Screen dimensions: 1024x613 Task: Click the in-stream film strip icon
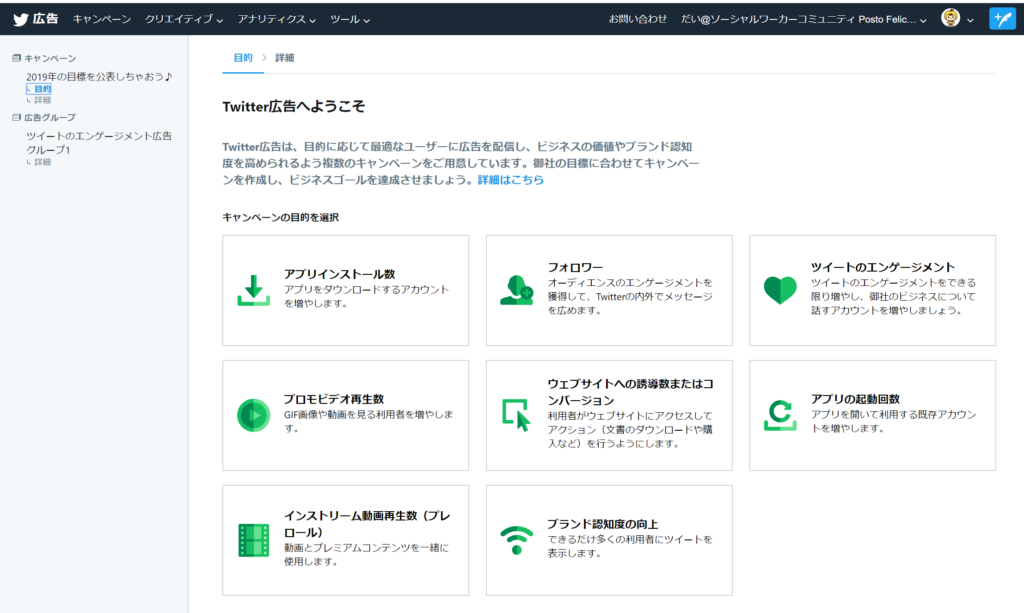(x=253, y=540)
